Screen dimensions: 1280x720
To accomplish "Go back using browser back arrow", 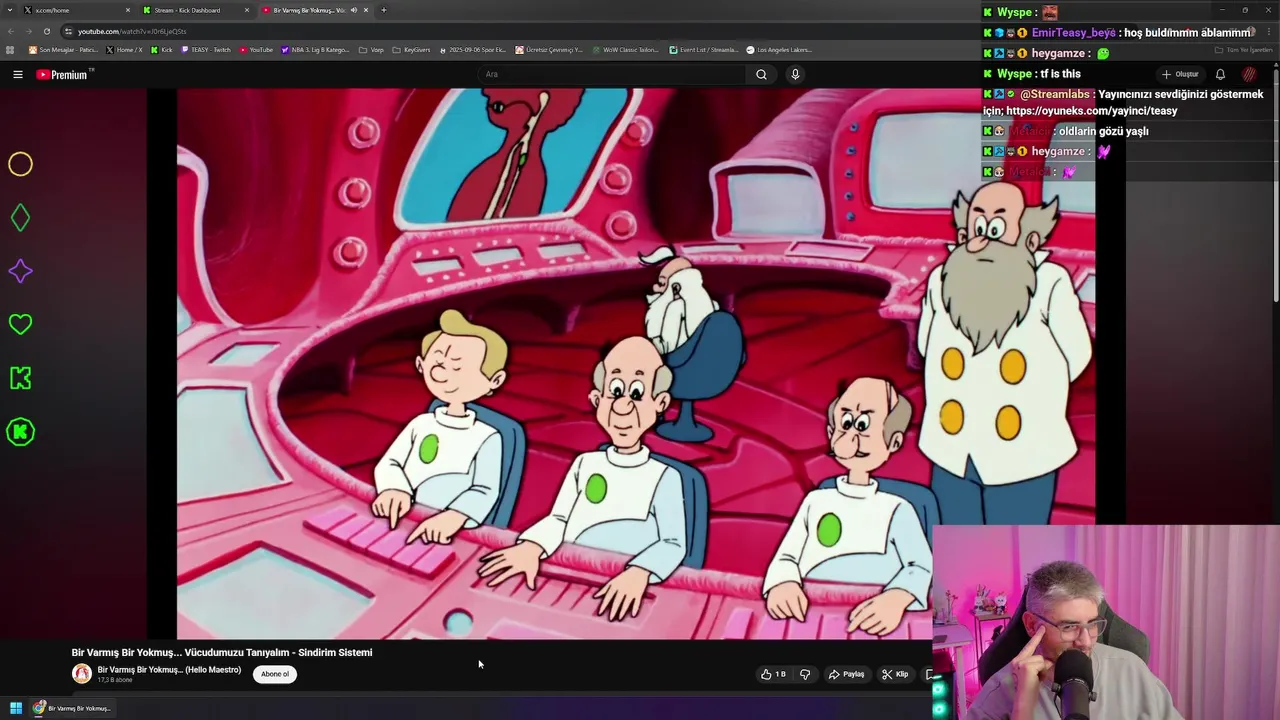I will [10, 31].
